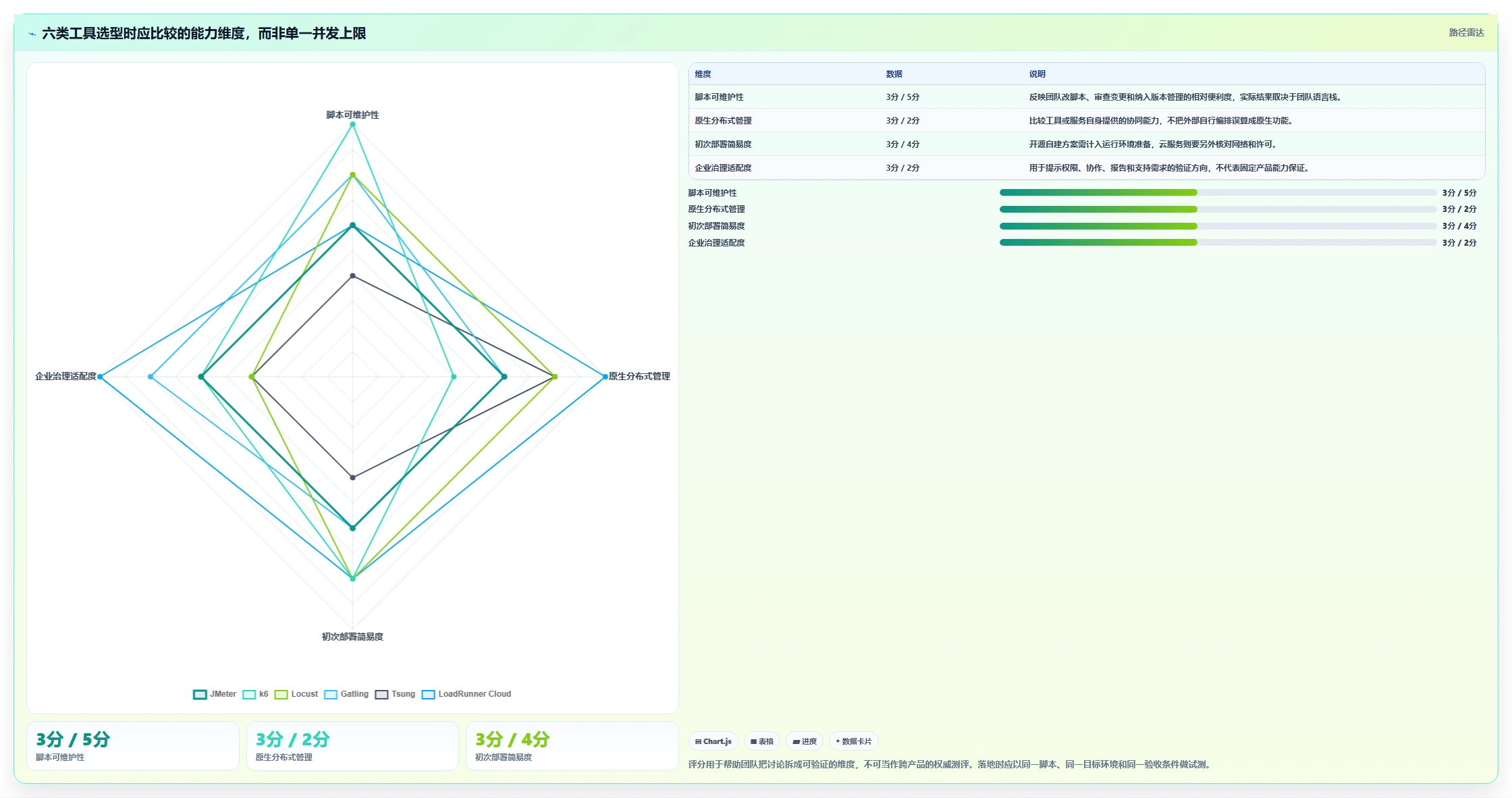Click the 企业治理适配度 radar axis label
Image resolution: width=1512 pixels, height=798 pixels.
[65, 376]
